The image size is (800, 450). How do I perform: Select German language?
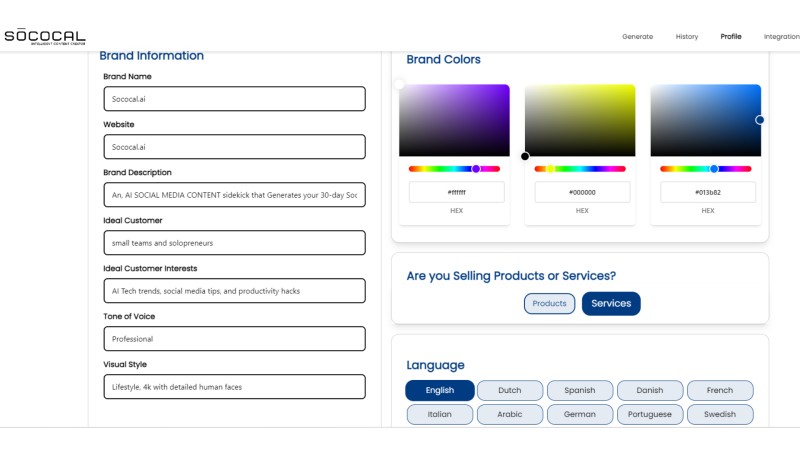580,414
